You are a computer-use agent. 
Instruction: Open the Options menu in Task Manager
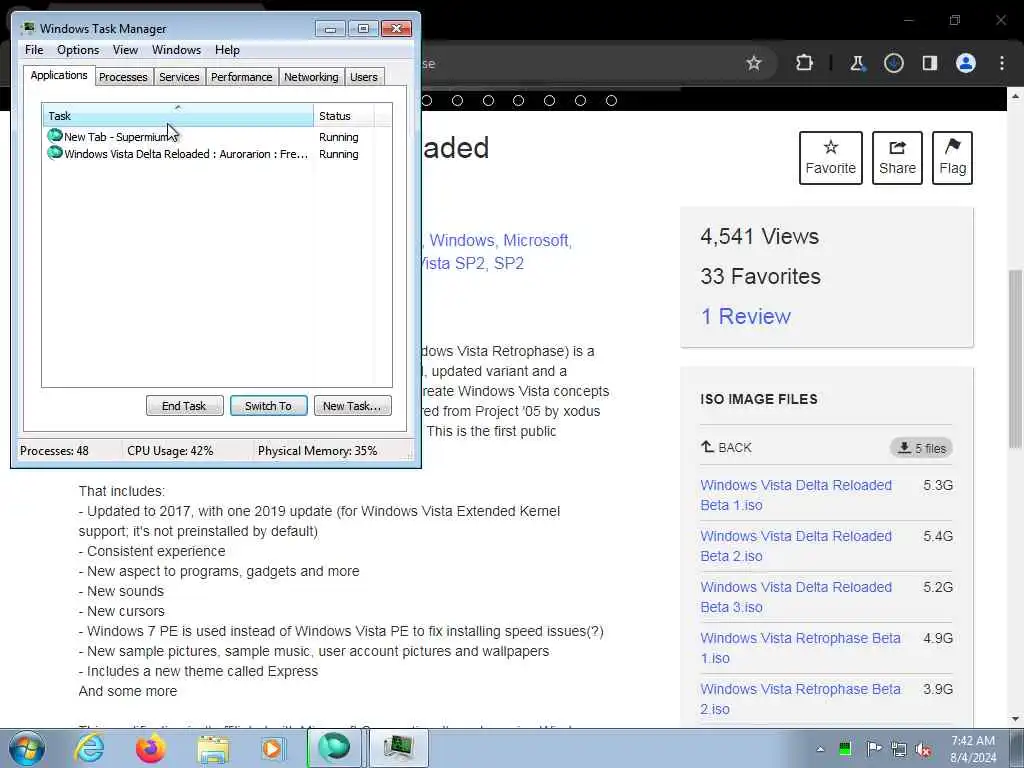(x=78, y=50)
